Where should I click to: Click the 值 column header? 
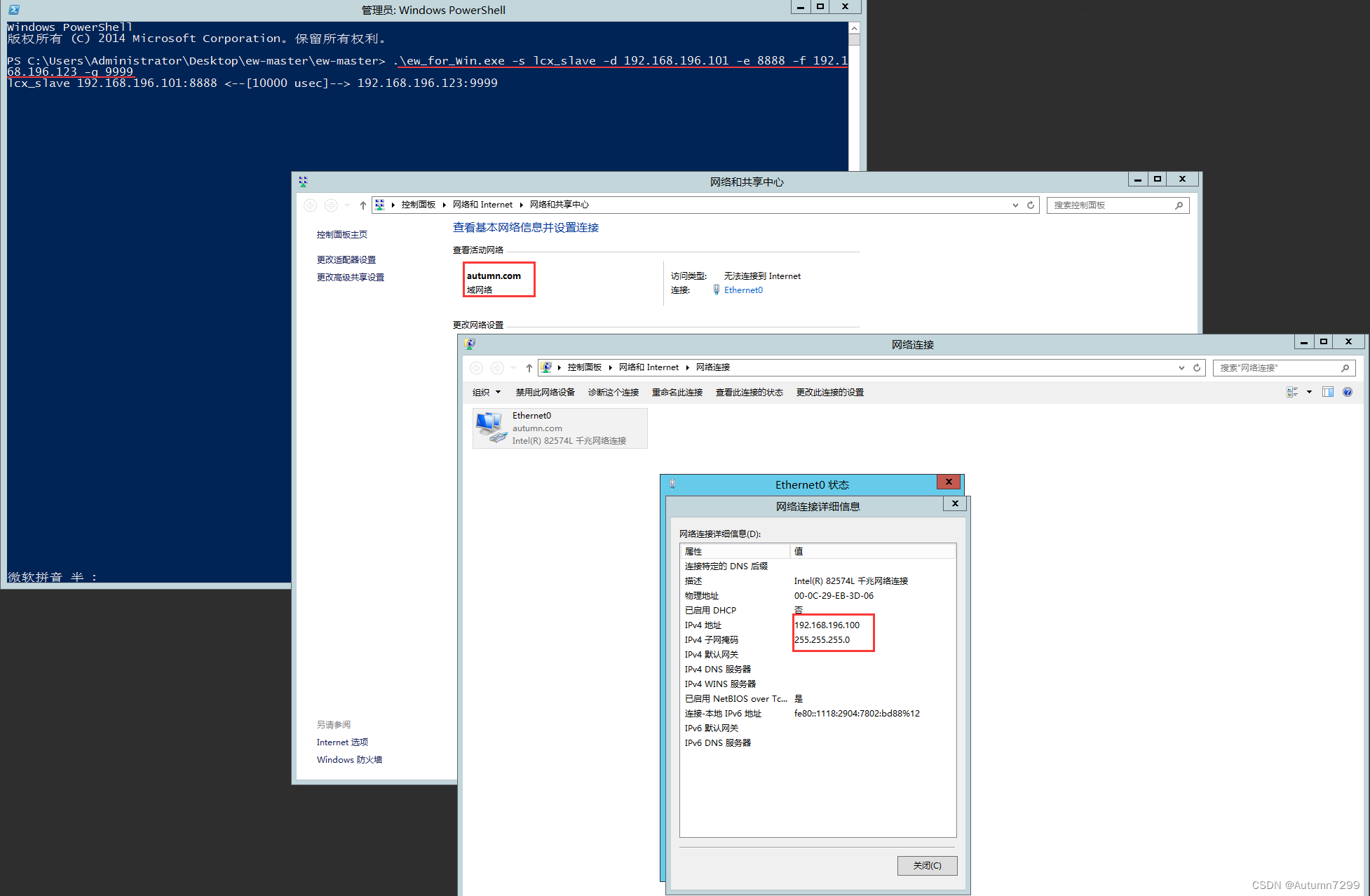click(x=873, y=552)
